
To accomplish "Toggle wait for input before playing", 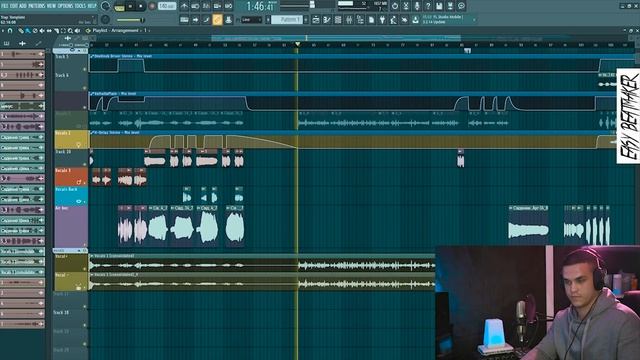I will 195,6.
